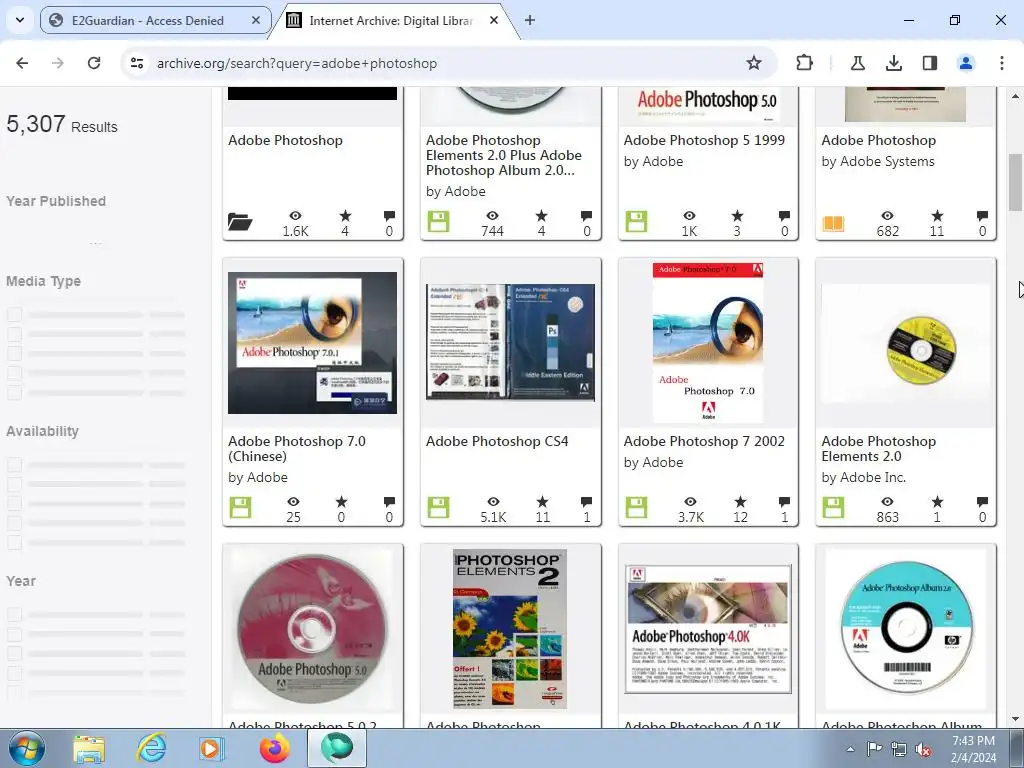Click reviews bubble on Photoshop CS4 card
The height and width of the screenshot is (768, 1024).
click(x=586, y=502)
